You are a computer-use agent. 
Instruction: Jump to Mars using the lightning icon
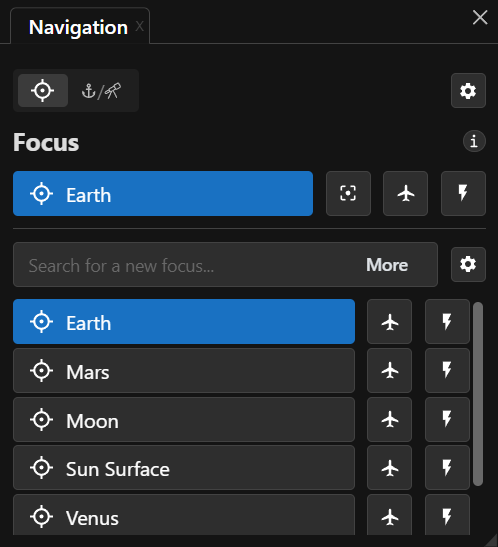click(447, 370)
